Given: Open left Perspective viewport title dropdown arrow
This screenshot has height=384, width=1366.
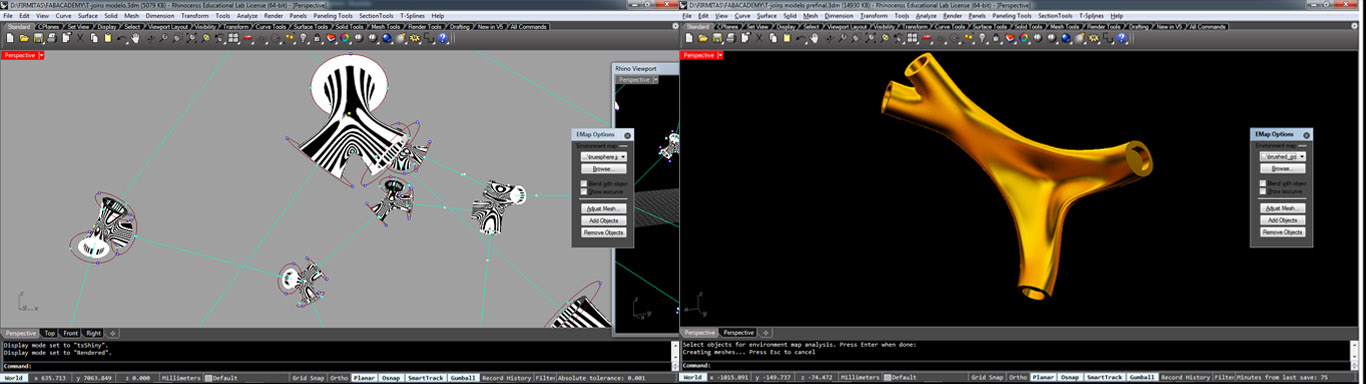Looking at the screenshot, I should click(x=41, y=56).
